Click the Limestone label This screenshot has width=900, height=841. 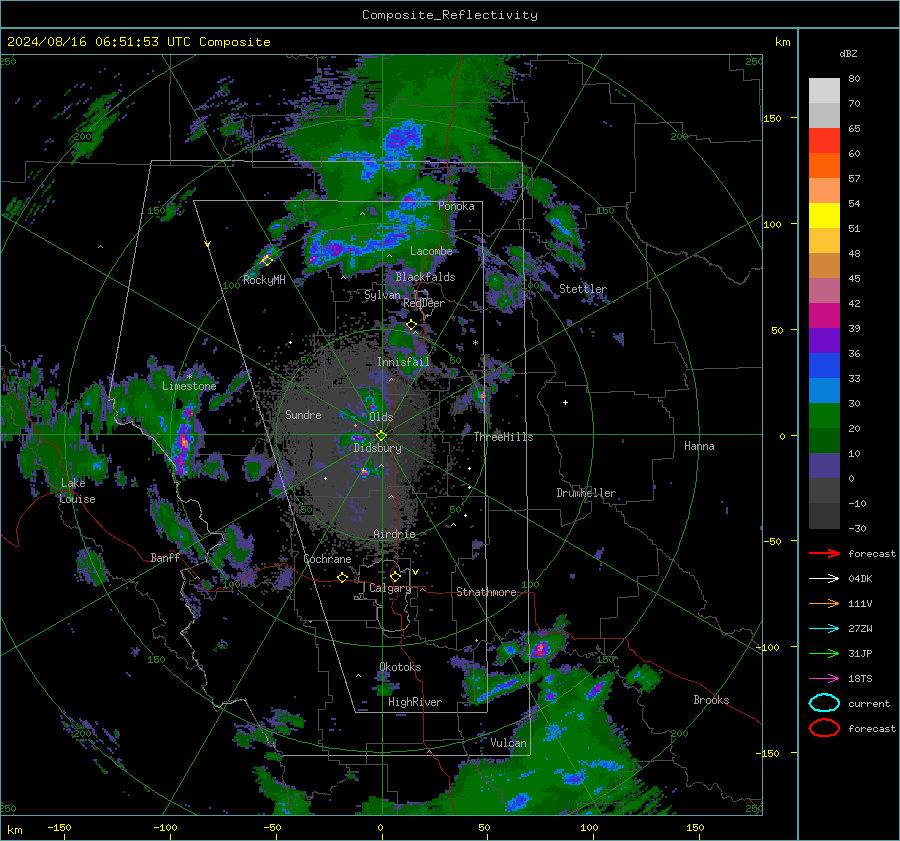(189, 386)
